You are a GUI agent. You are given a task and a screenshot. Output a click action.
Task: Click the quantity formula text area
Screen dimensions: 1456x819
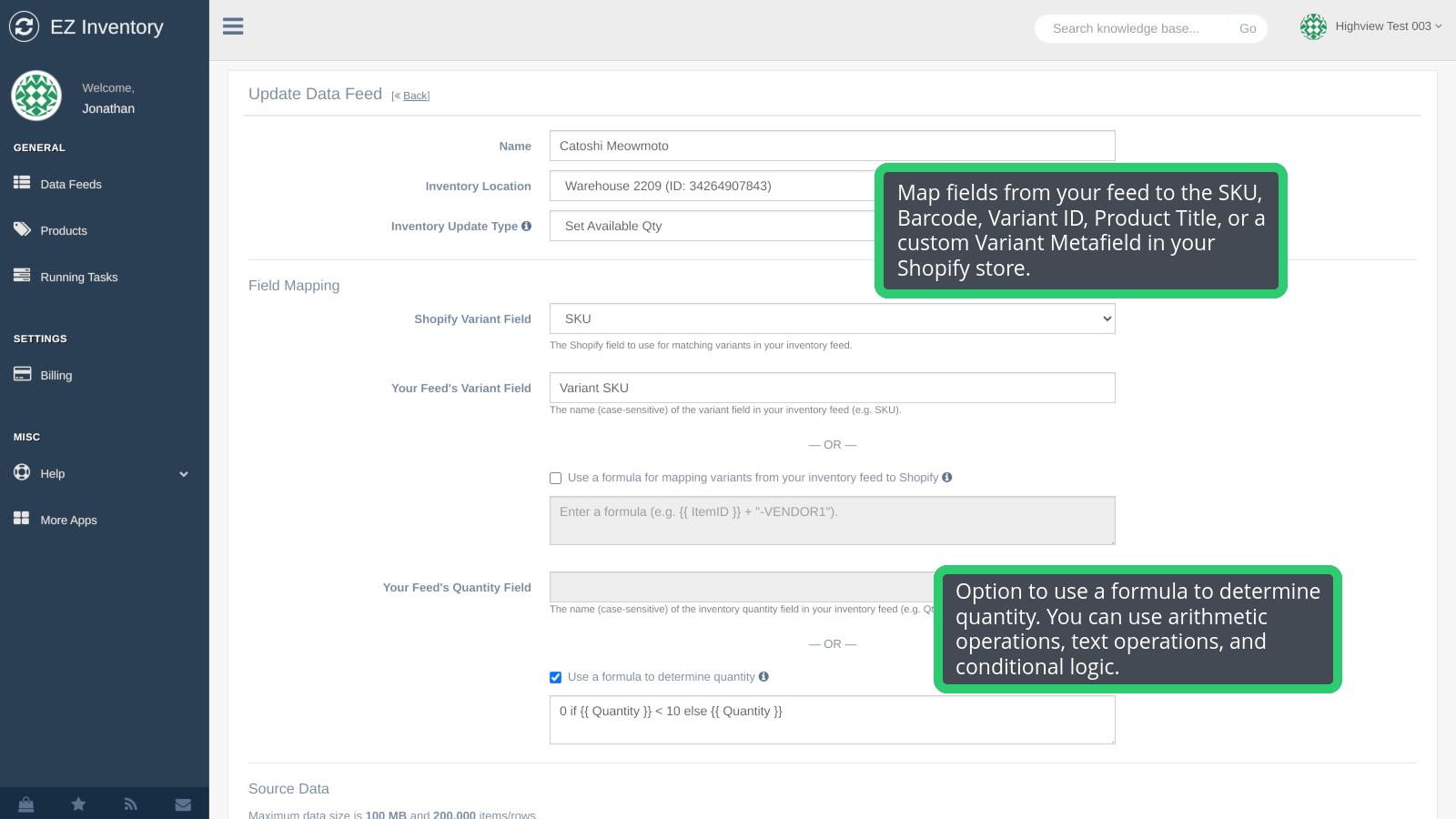pyautogui.click(x=832, y=720)
